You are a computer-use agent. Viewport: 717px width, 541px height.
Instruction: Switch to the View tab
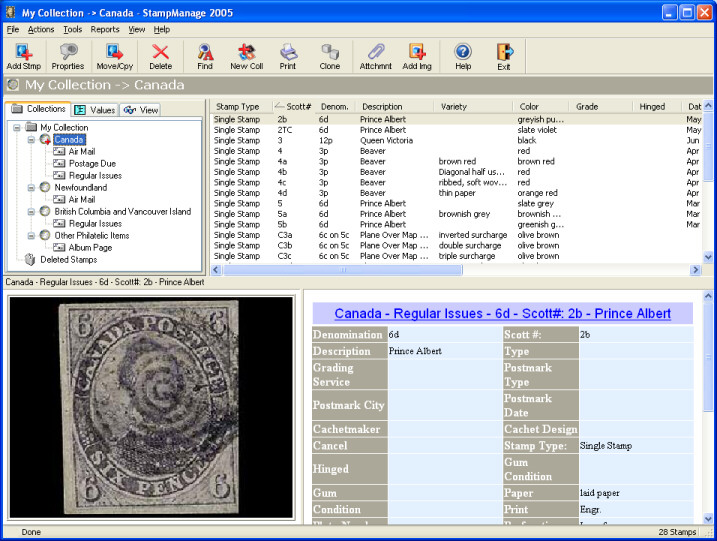tap(140, 110)
